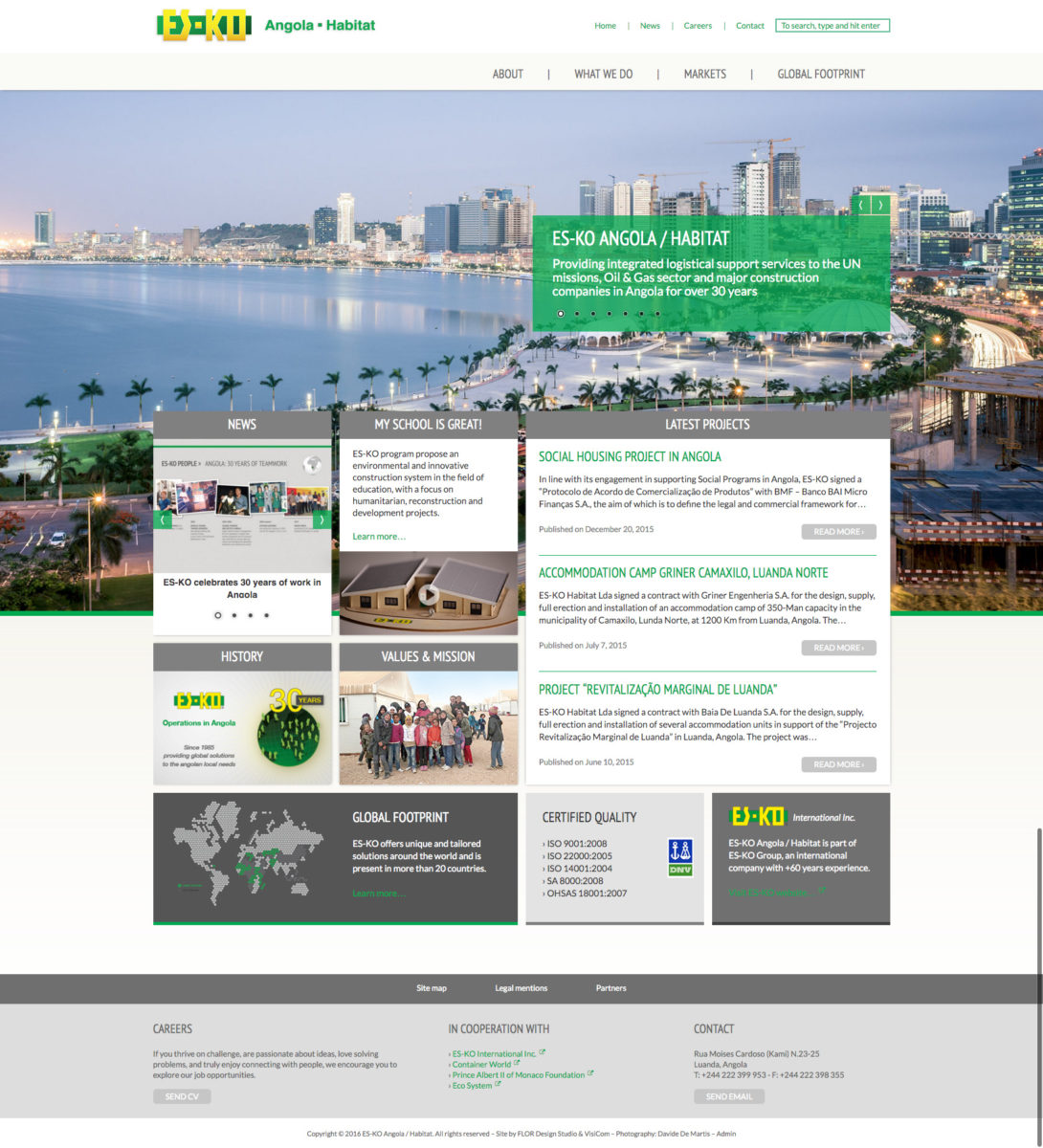
Task: Click the ES-KO Angola Habitat logo
Action: [266, 25]
